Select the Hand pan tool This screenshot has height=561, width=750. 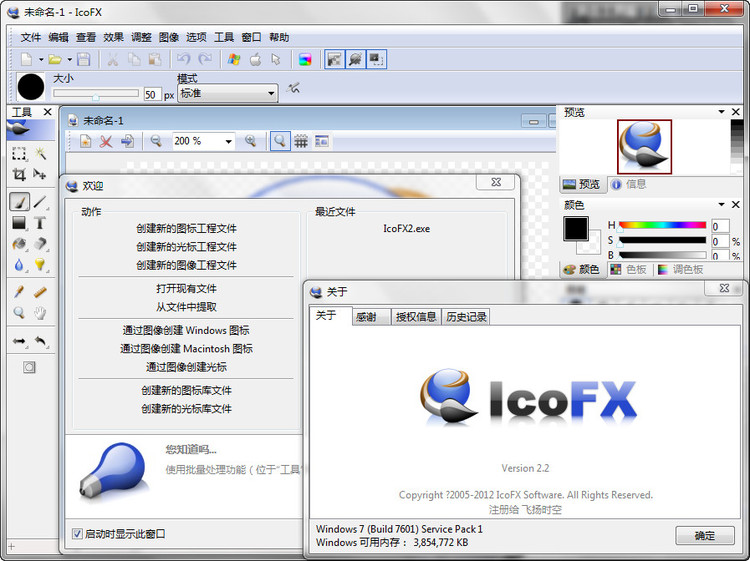[41, 313]
